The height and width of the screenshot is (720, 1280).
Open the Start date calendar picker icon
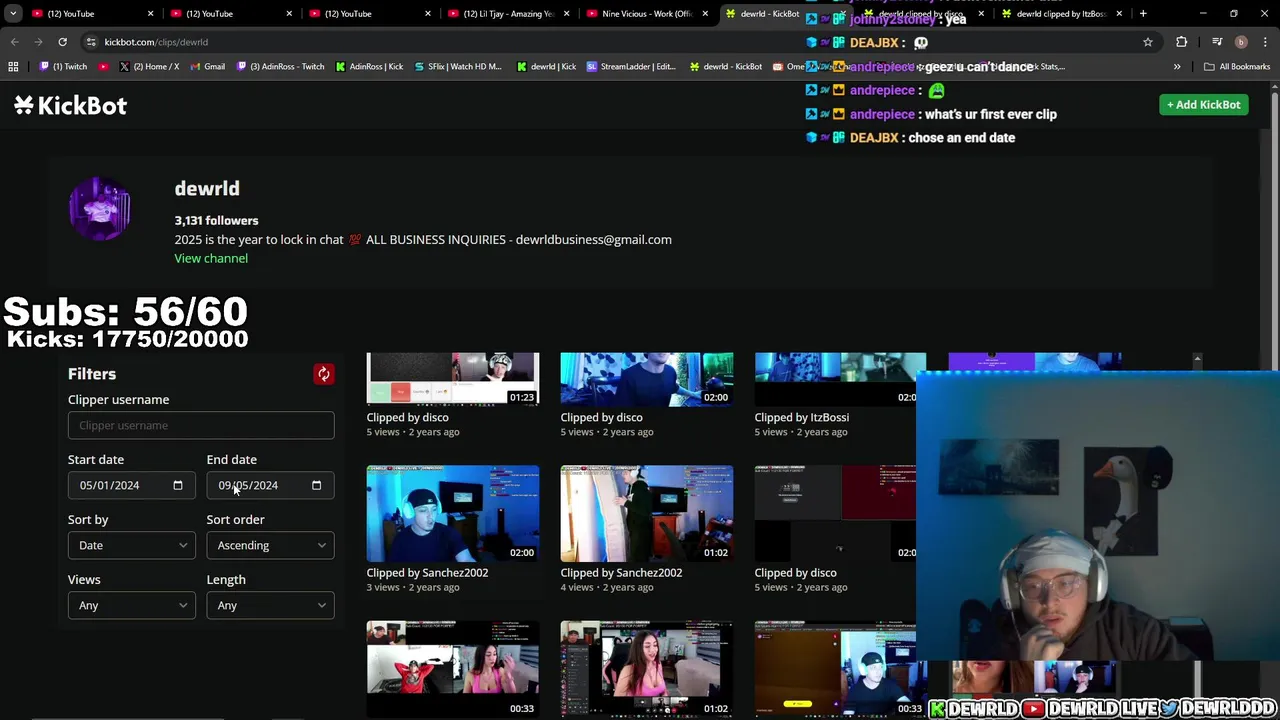(178, 485)
